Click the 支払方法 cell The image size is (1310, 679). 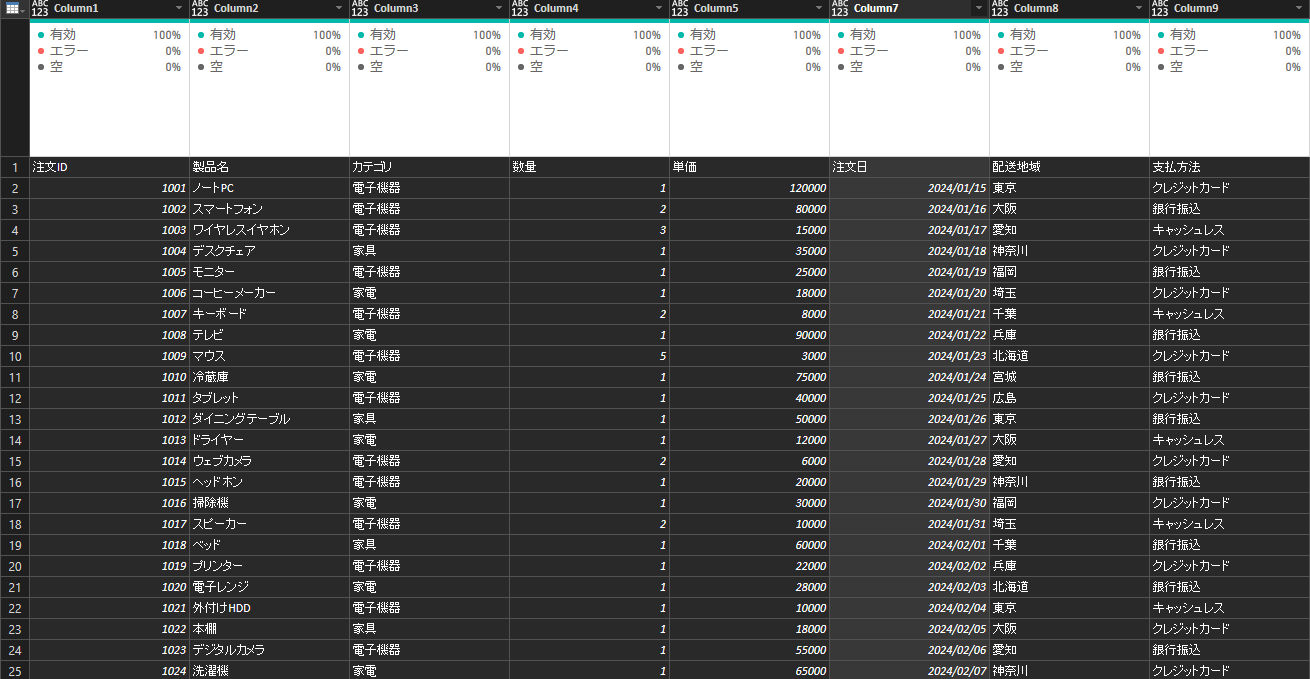click(1230, 167)
